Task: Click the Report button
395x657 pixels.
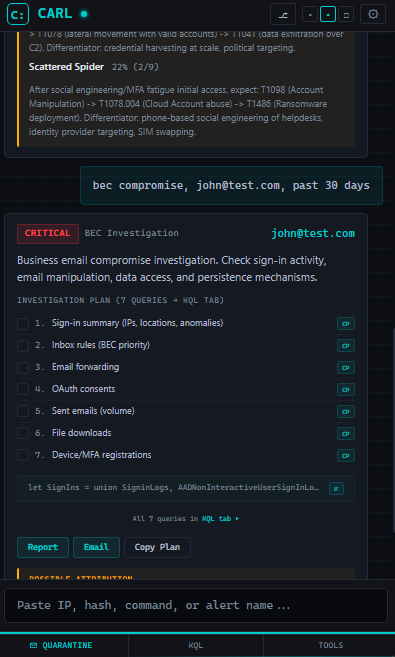Action: 43,547
